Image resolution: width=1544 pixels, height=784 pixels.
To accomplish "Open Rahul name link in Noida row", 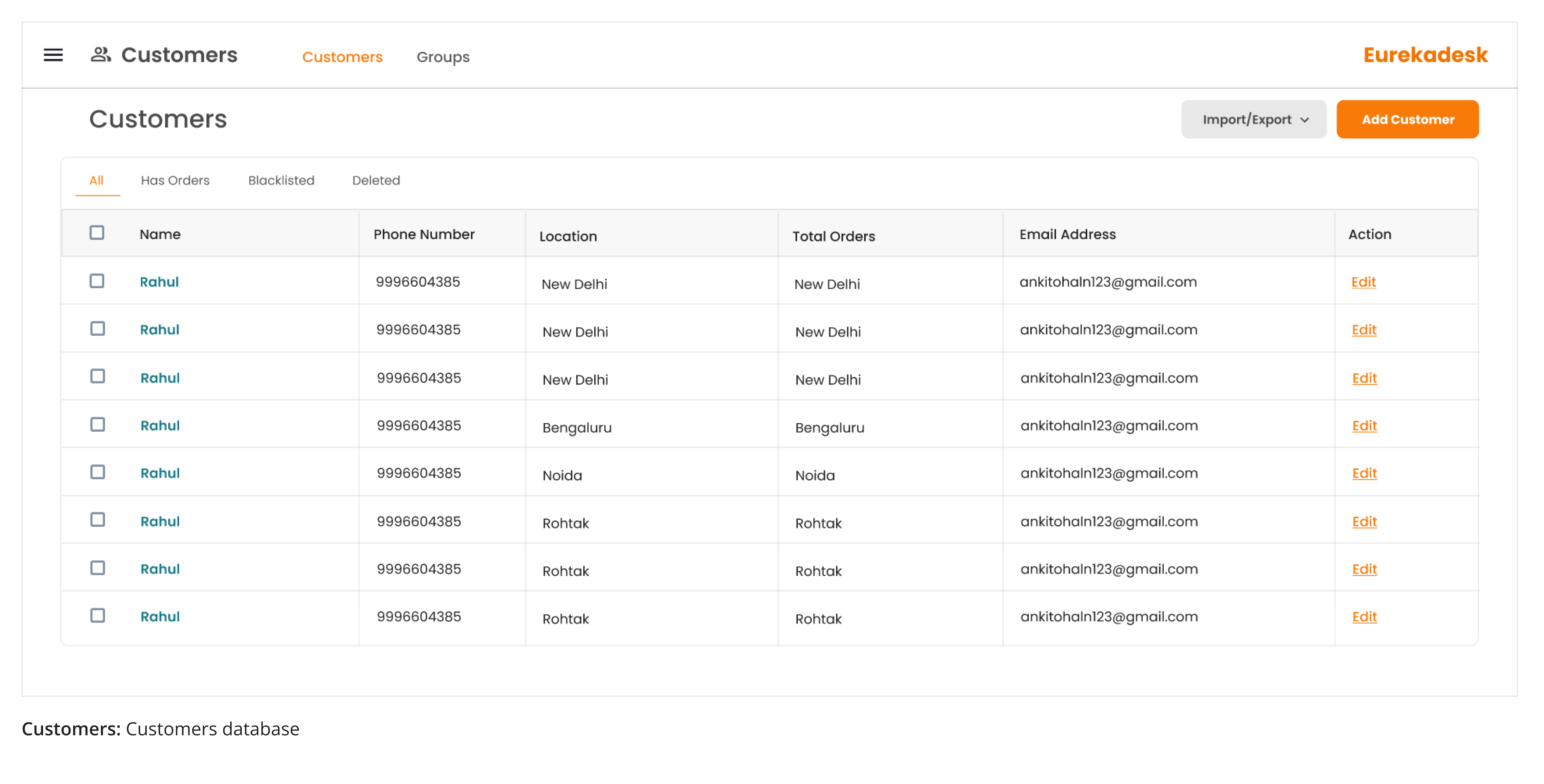I will point(160,473).
